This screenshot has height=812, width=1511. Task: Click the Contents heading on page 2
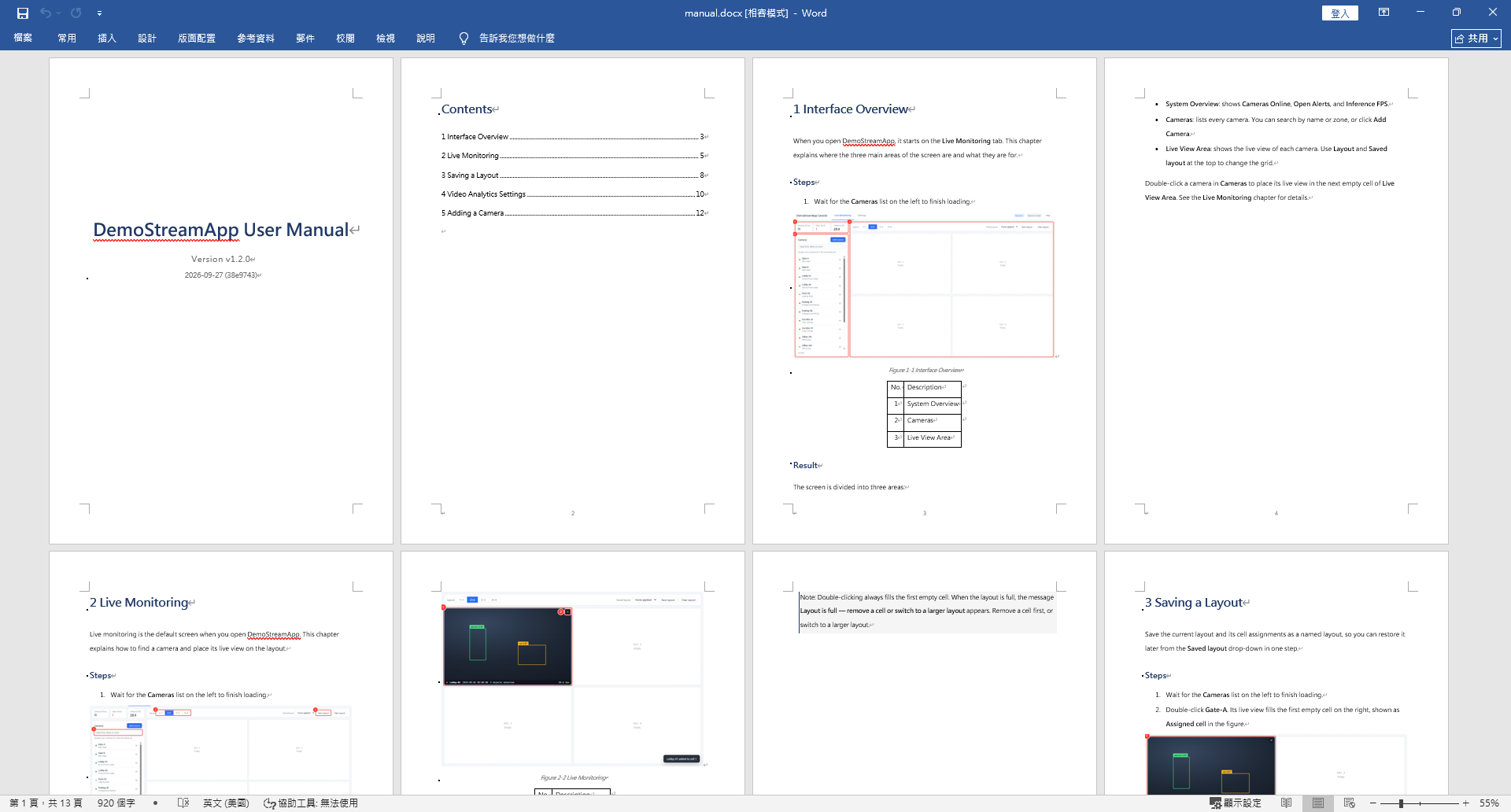tap(467, 109)
